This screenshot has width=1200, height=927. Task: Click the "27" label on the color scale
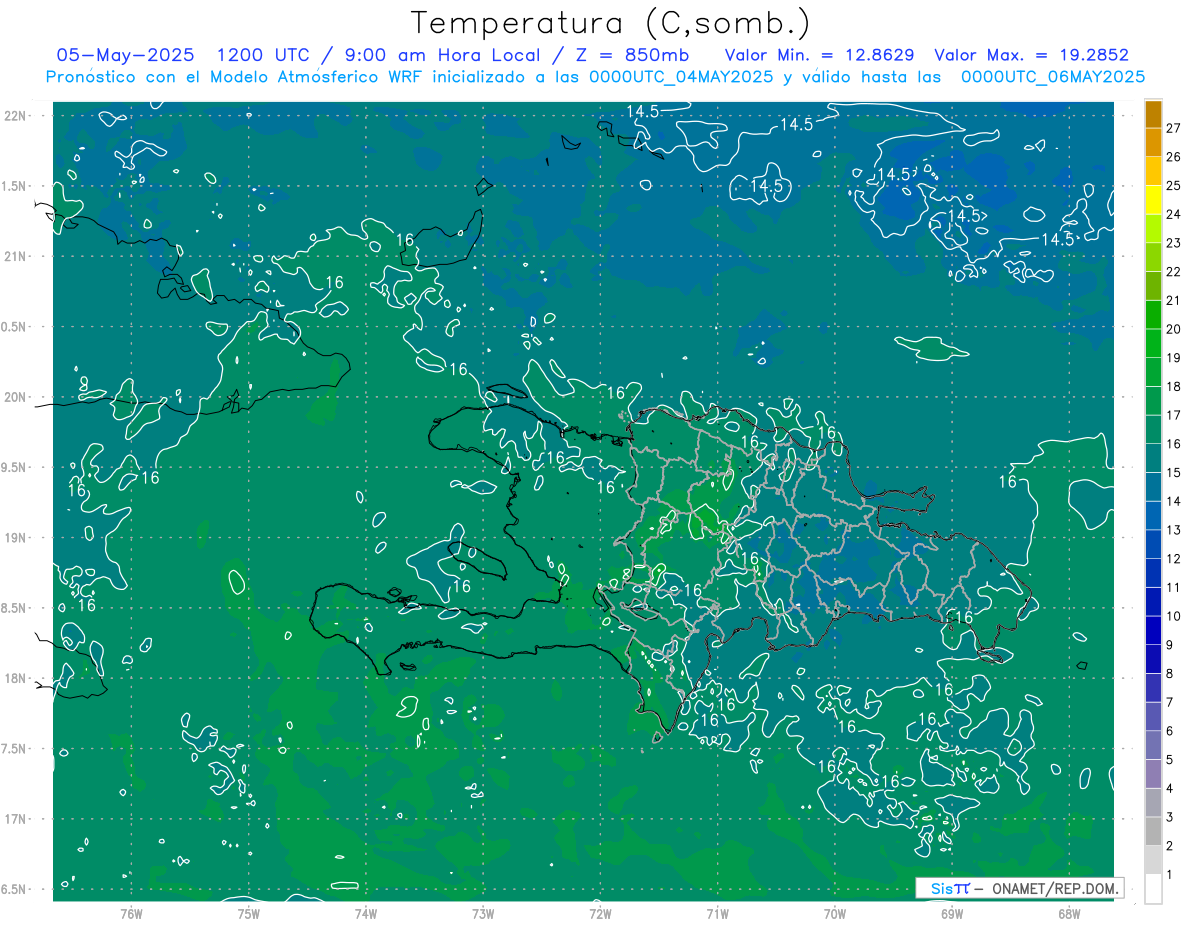(1173, 128)
